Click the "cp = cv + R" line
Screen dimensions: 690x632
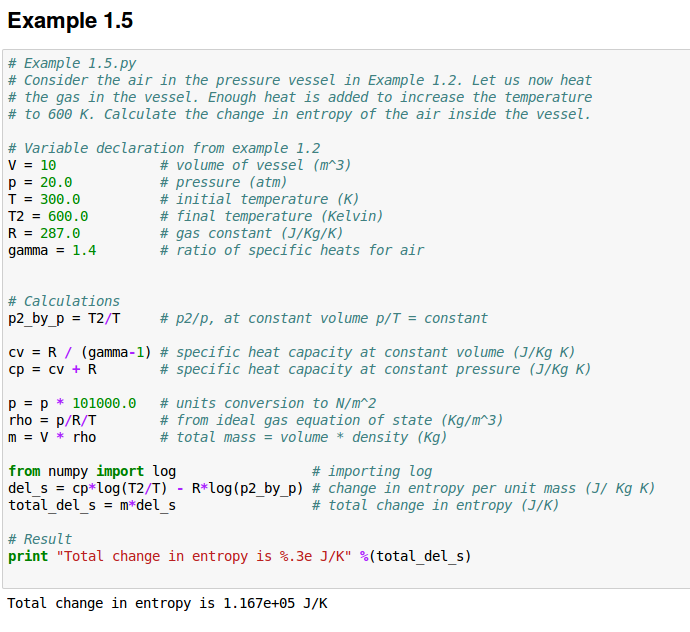pos(52,369)
